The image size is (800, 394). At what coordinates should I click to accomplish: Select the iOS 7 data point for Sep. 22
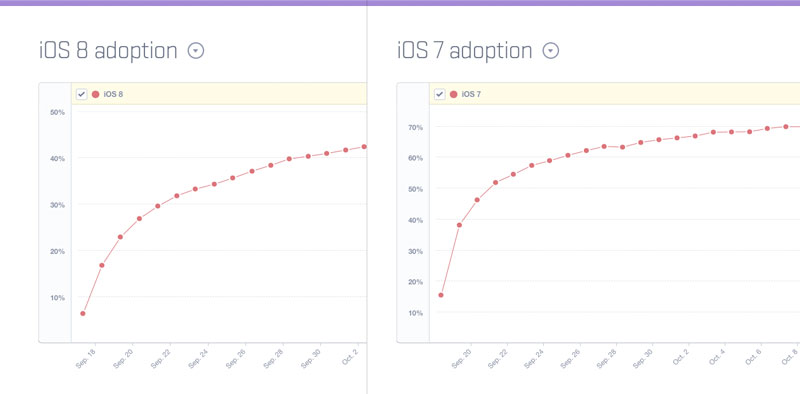tap(513, 174)
